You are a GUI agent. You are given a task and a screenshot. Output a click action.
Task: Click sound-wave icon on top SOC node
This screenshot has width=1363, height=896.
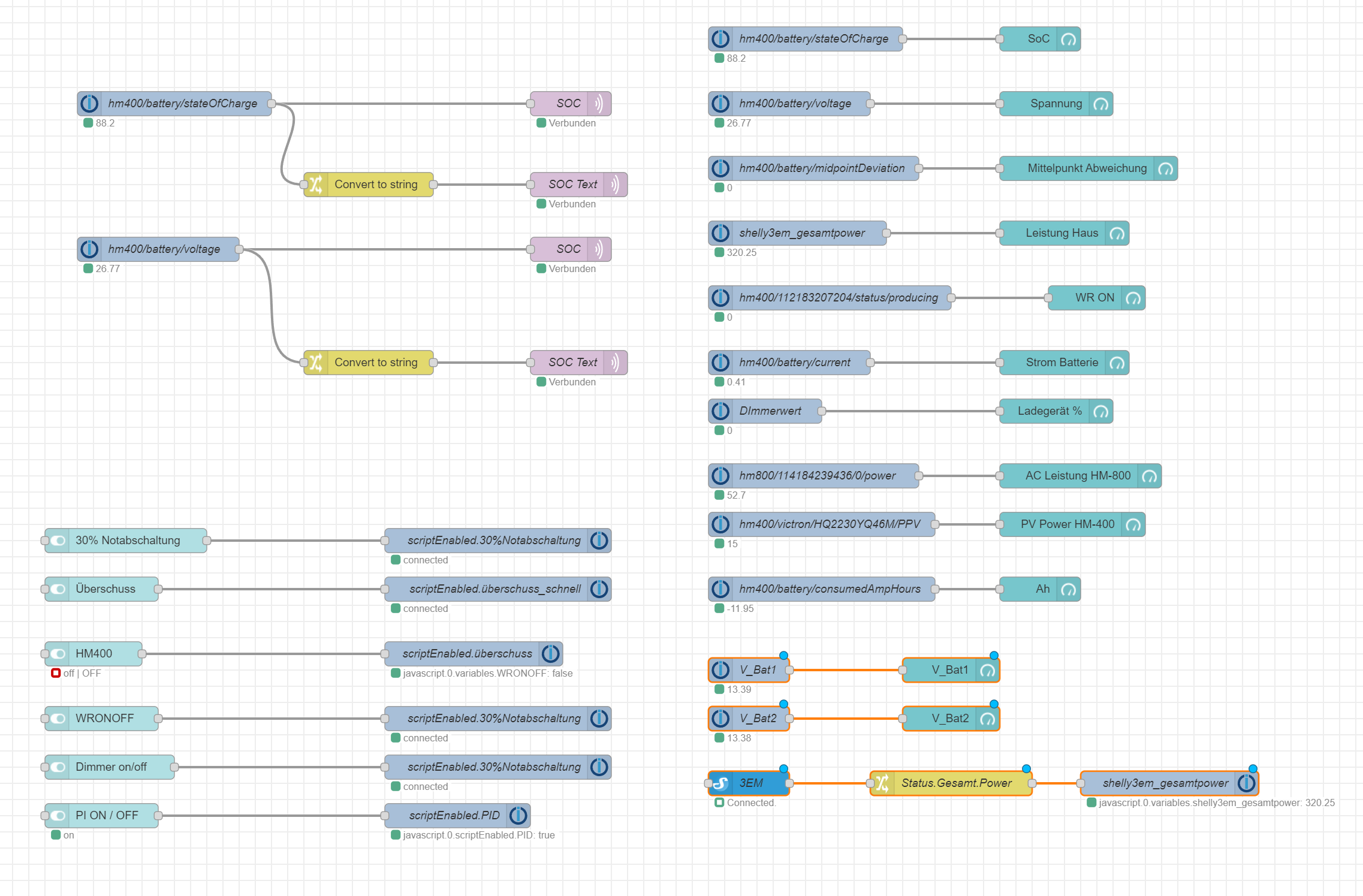(599, 104)
